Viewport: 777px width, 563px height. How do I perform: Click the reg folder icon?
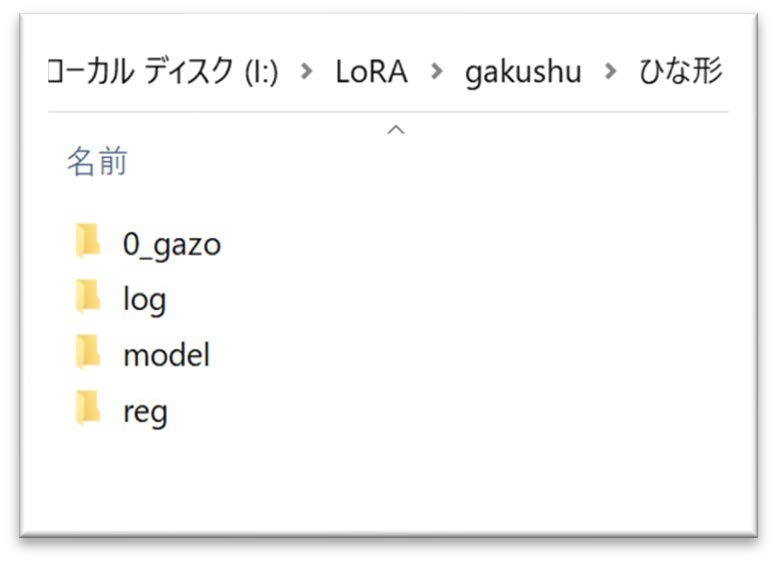pos(88,407)
